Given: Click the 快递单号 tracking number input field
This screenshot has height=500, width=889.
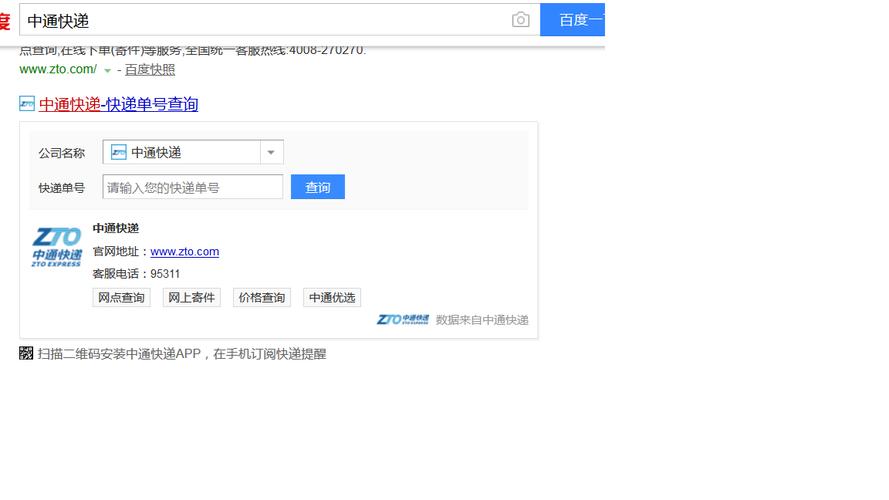Looking at the screenshot, I should (x=193, y=187).
